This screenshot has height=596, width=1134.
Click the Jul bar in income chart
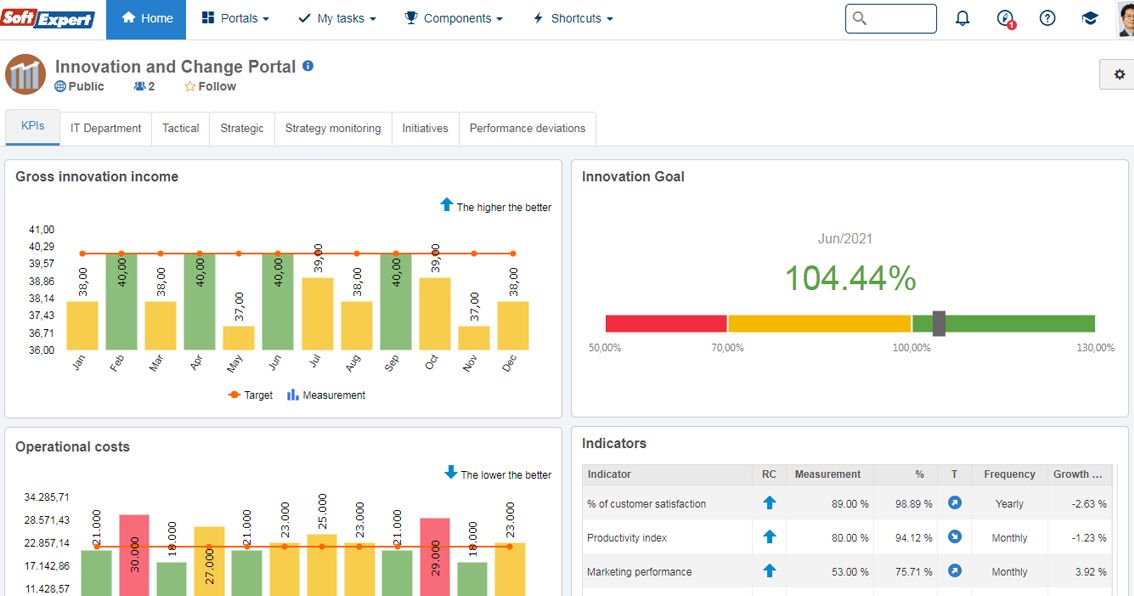(x=317, y=314)
